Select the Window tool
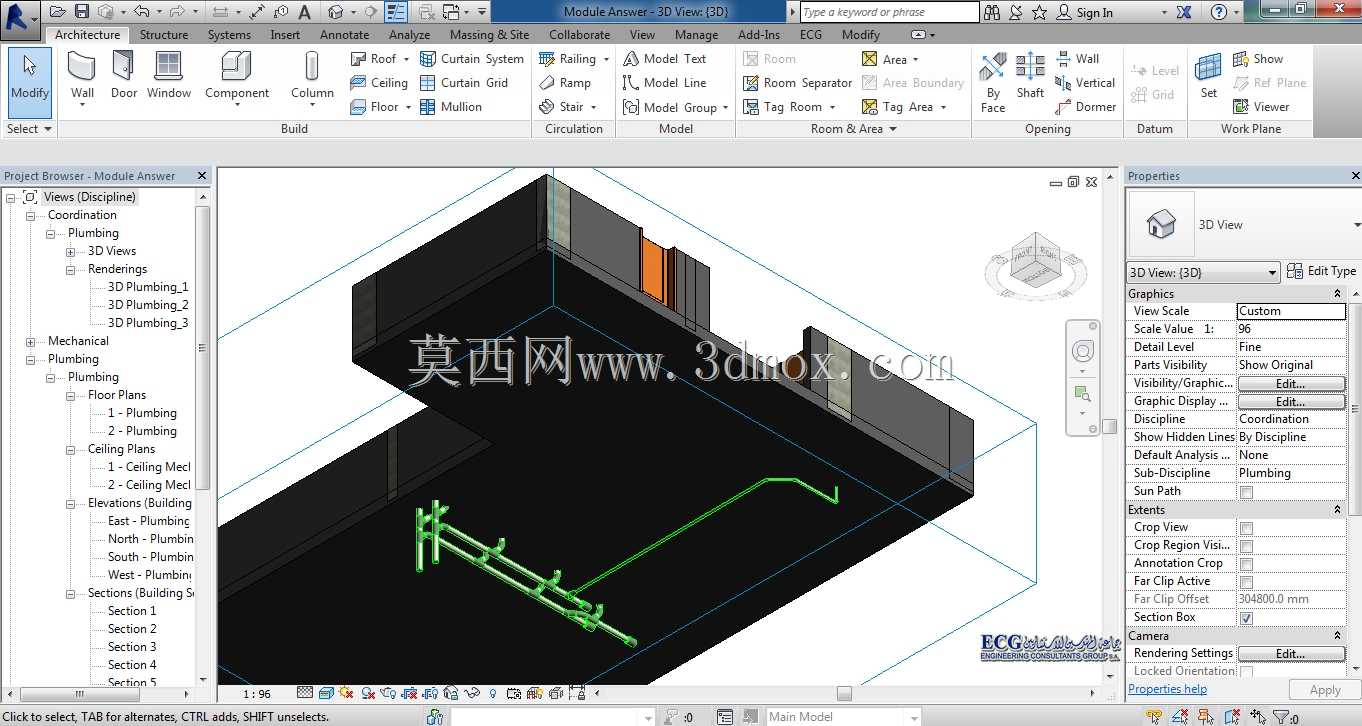 [169, 76]
